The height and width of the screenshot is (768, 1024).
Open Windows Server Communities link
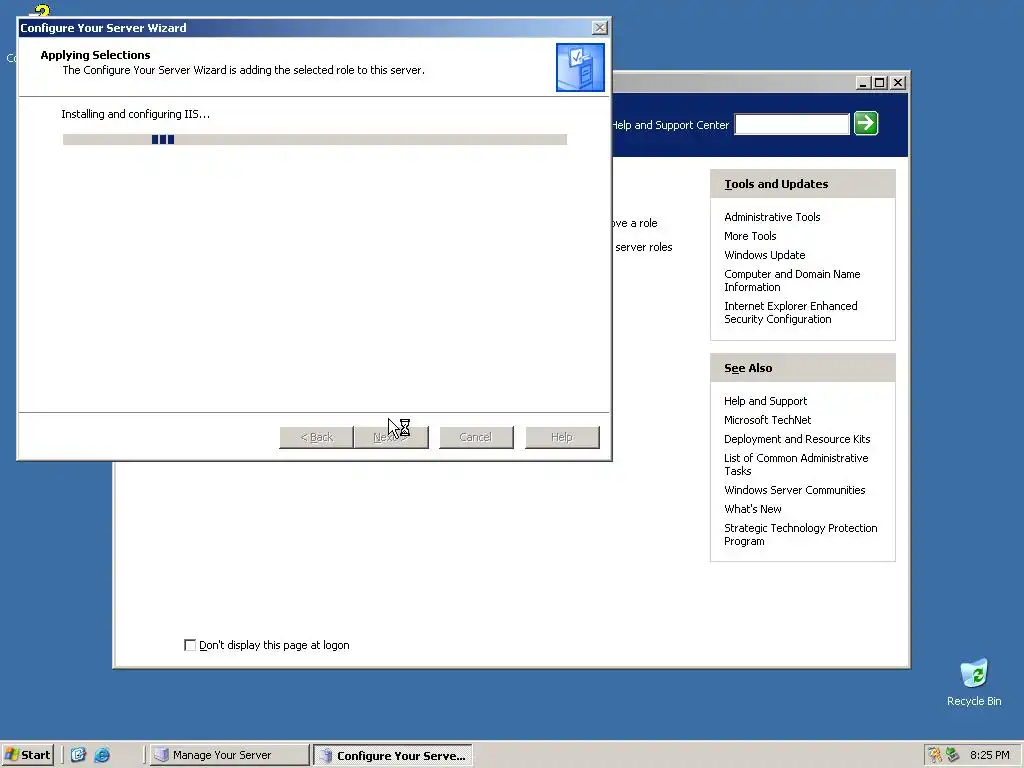pos(794,490)
